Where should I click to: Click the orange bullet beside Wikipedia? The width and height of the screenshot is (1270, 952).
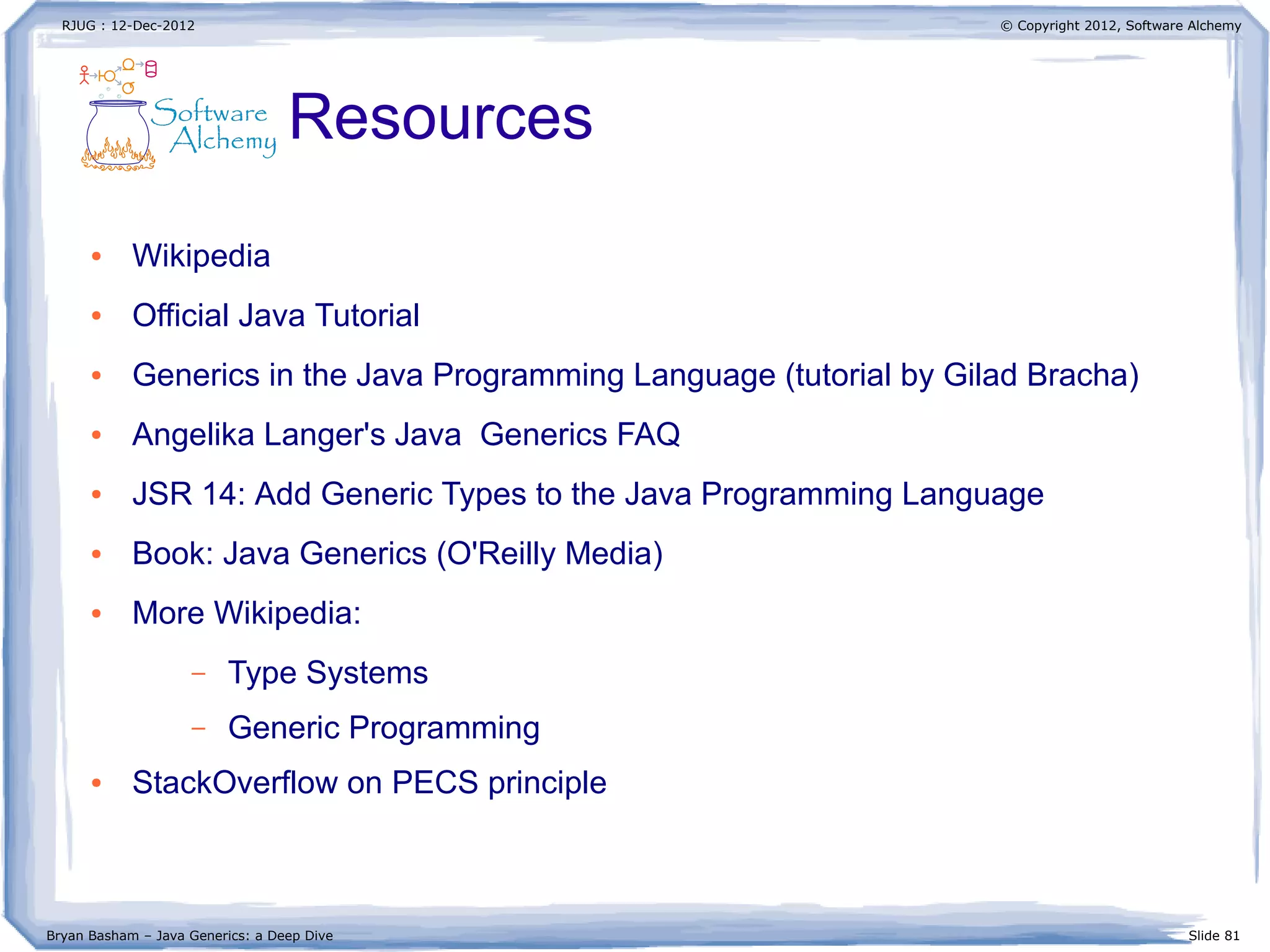[96, 256]
